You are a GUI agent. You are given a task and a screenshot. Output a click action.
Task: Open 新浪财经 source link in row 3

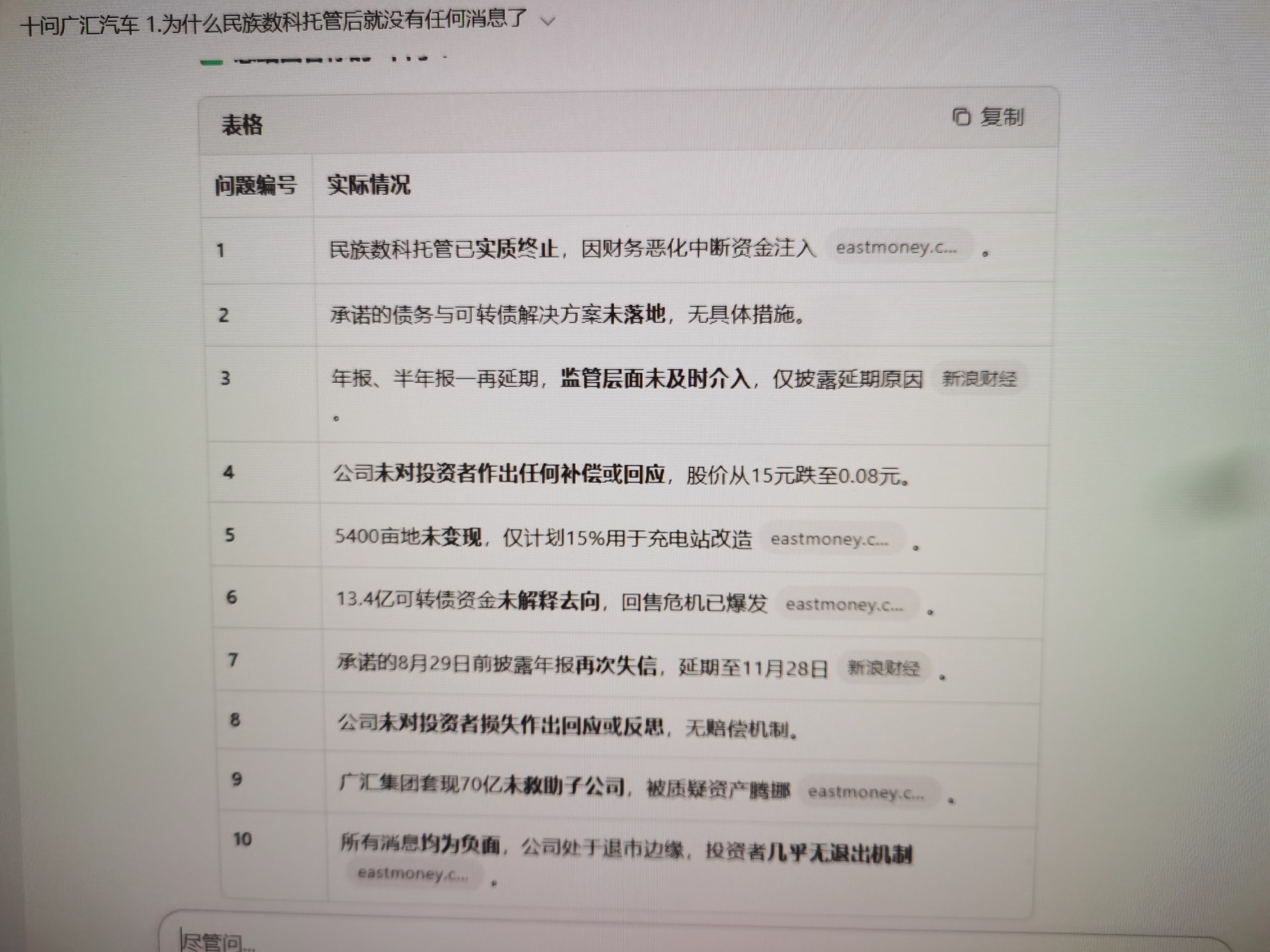point(978,379)
